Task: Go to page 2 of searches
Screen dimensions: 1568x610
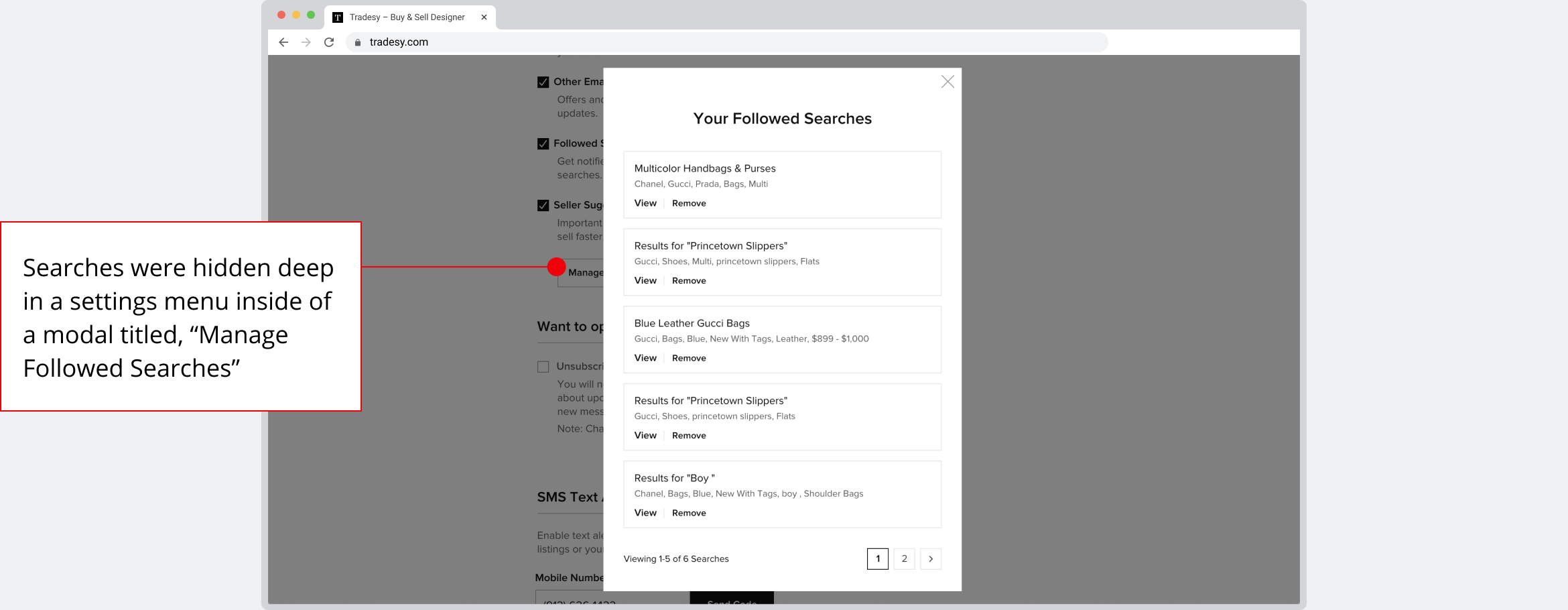Action: [904, 559]
